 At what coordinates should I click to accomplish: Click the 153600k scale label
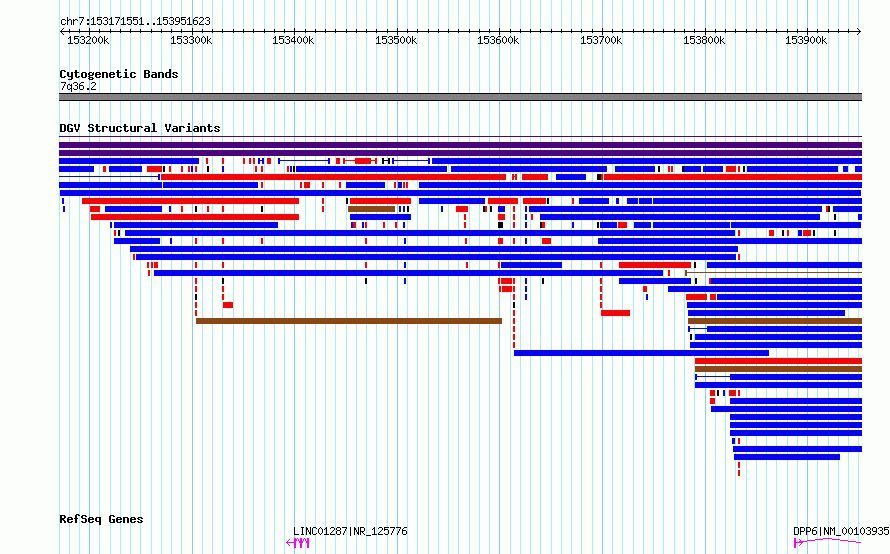coord(498,41)
